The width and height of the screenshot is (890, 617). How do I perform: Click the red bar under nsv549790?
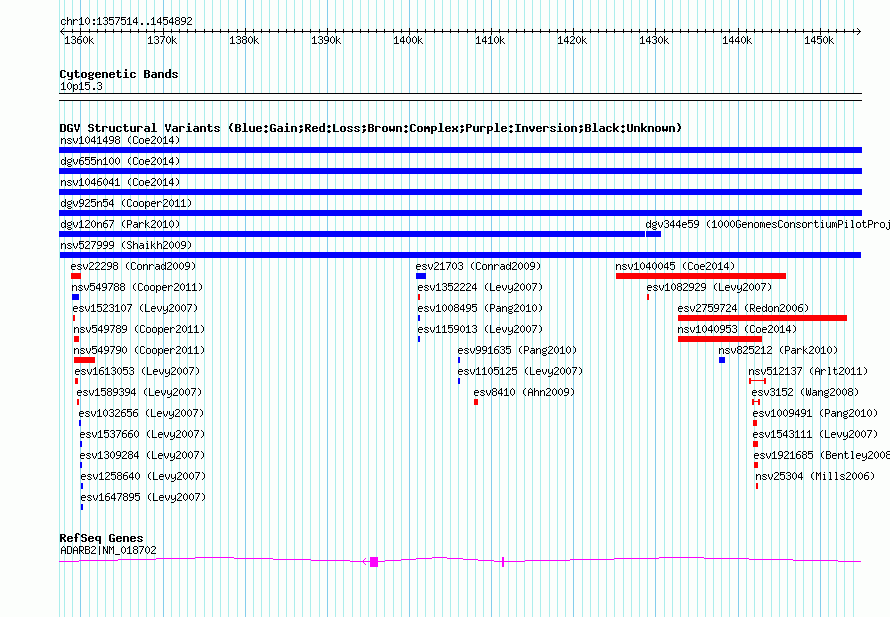[85, 360]
